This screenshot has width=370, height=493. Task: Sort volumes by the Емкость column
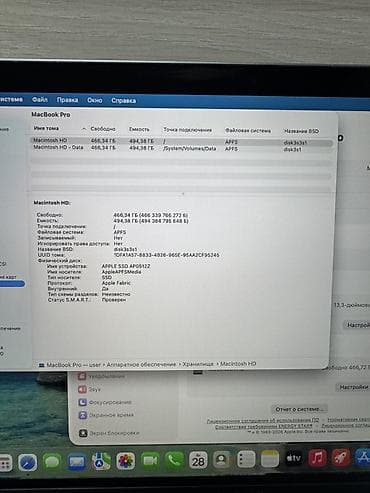tap(139, 129)
